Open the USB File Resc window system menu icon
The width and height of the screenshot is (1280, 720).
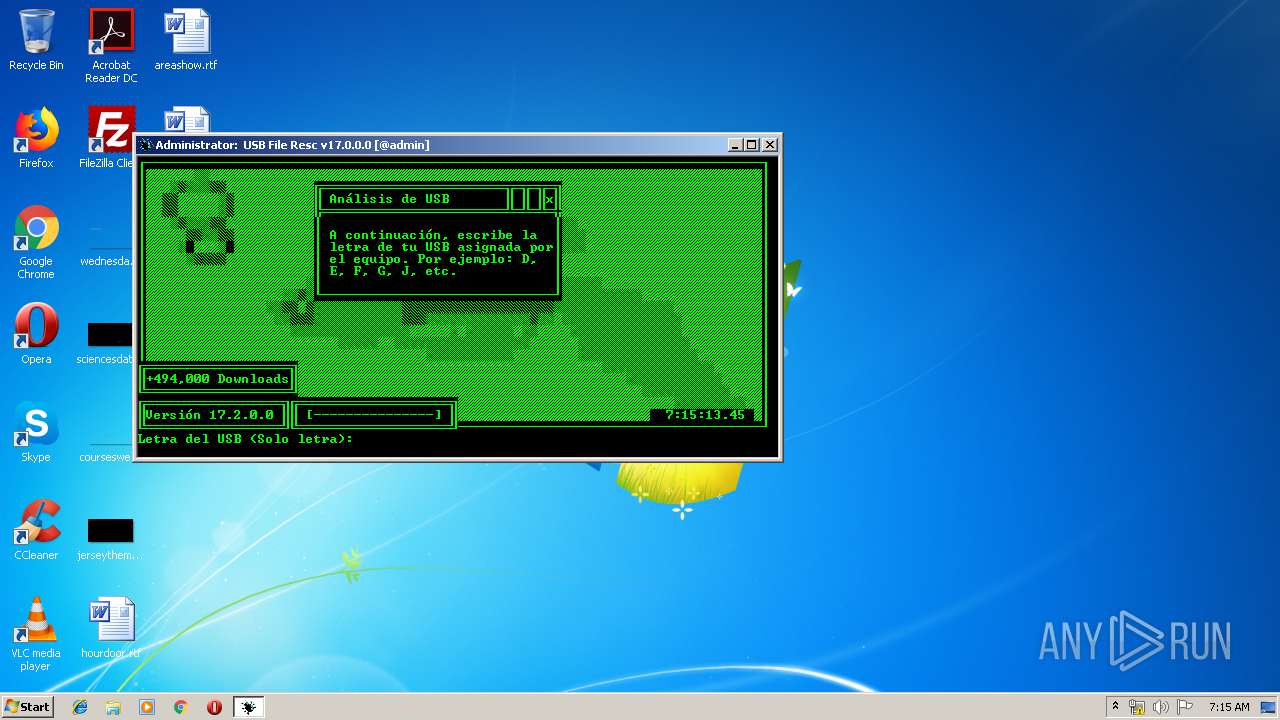[x=146, y=145]
